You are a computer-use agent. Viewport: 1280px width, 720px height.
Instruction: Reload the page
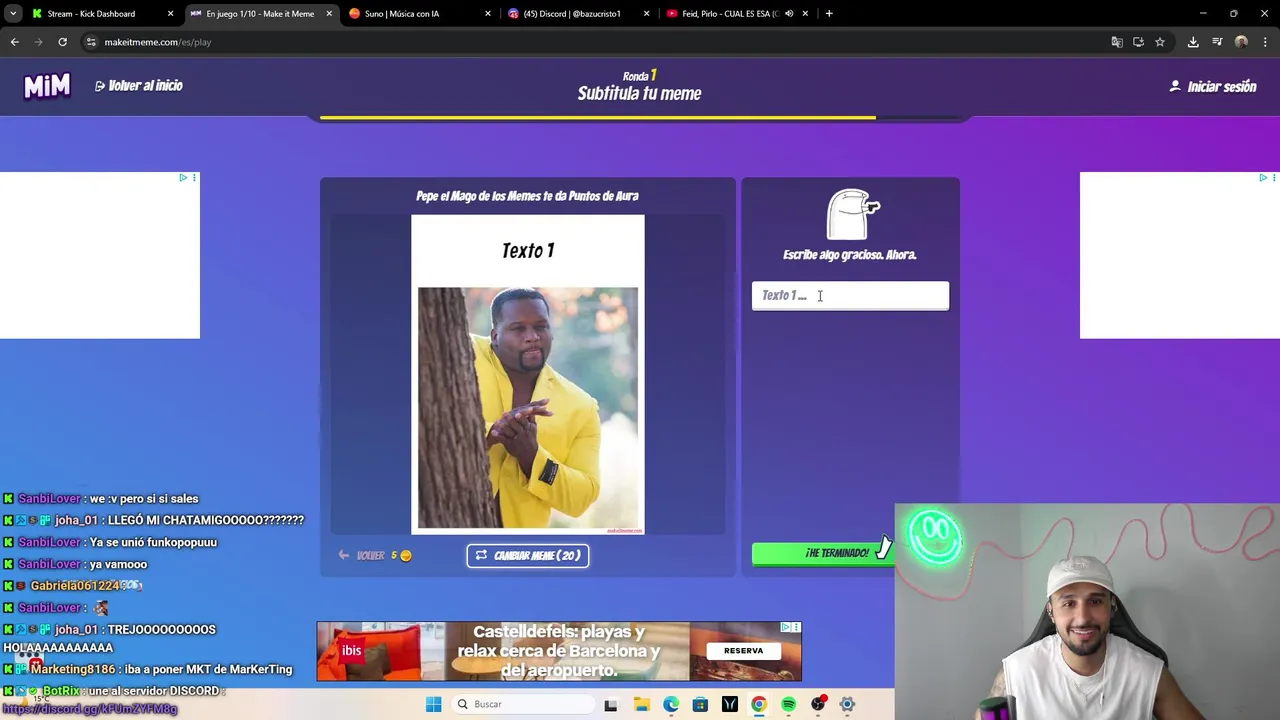(62, 42)
